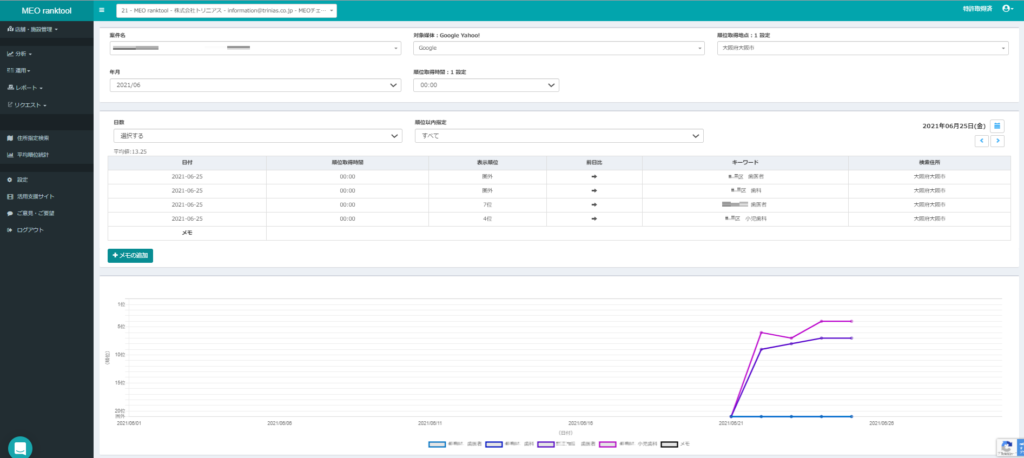
Task: Open the 順位以内指定 すべて dropdown
Action: [559, 136]
